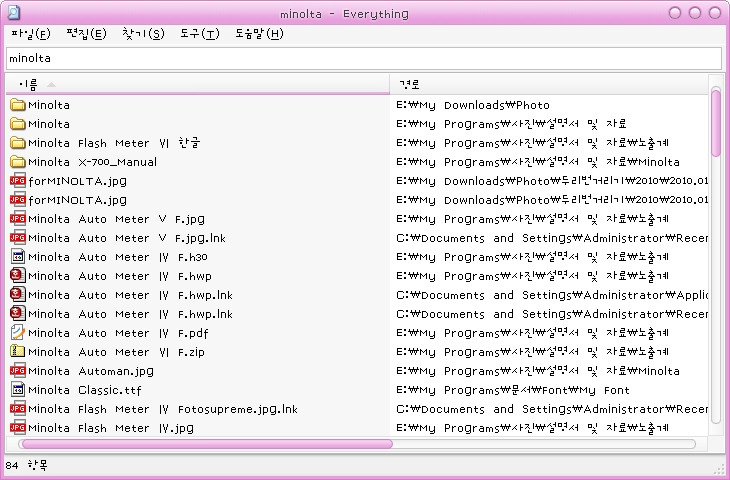Click the vertical scrollbar thumb

[x=716, y=124]
